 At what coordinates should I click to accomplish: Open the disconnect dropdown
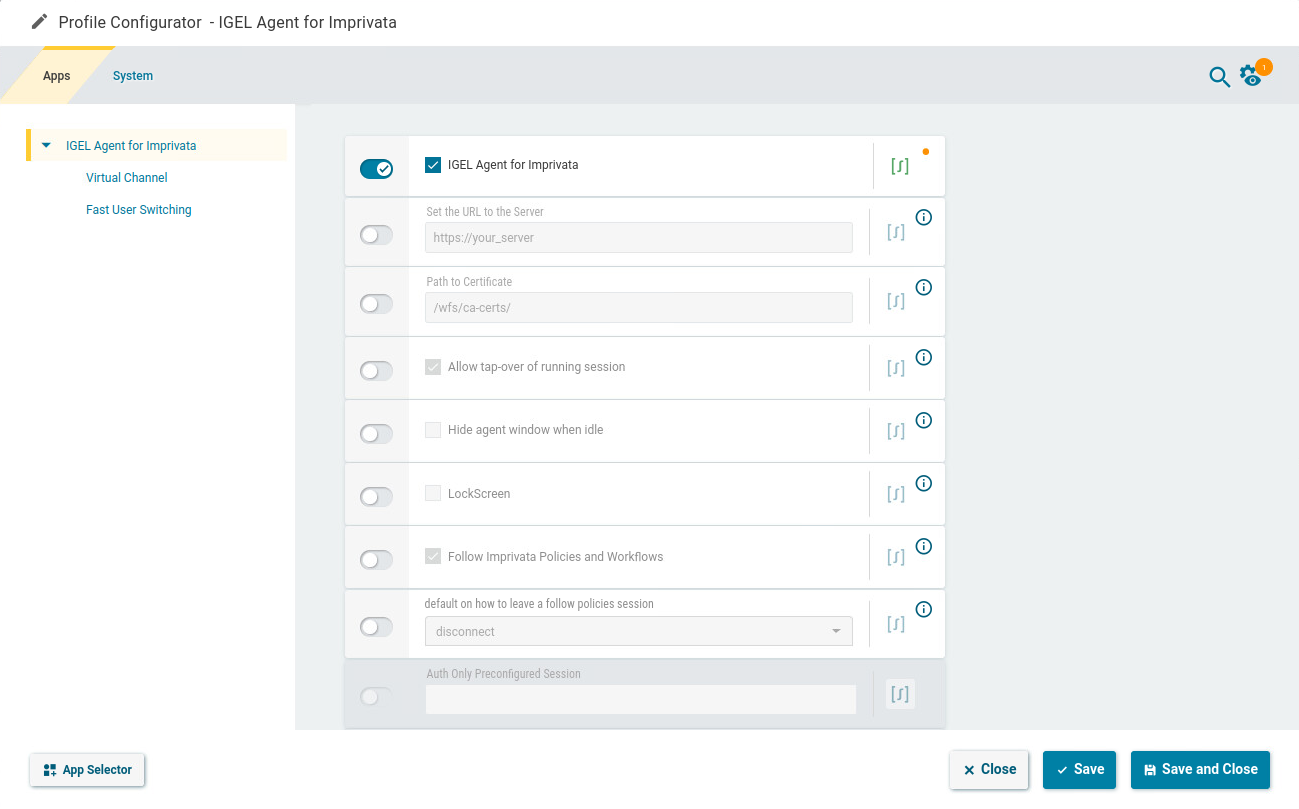point(638,631)
